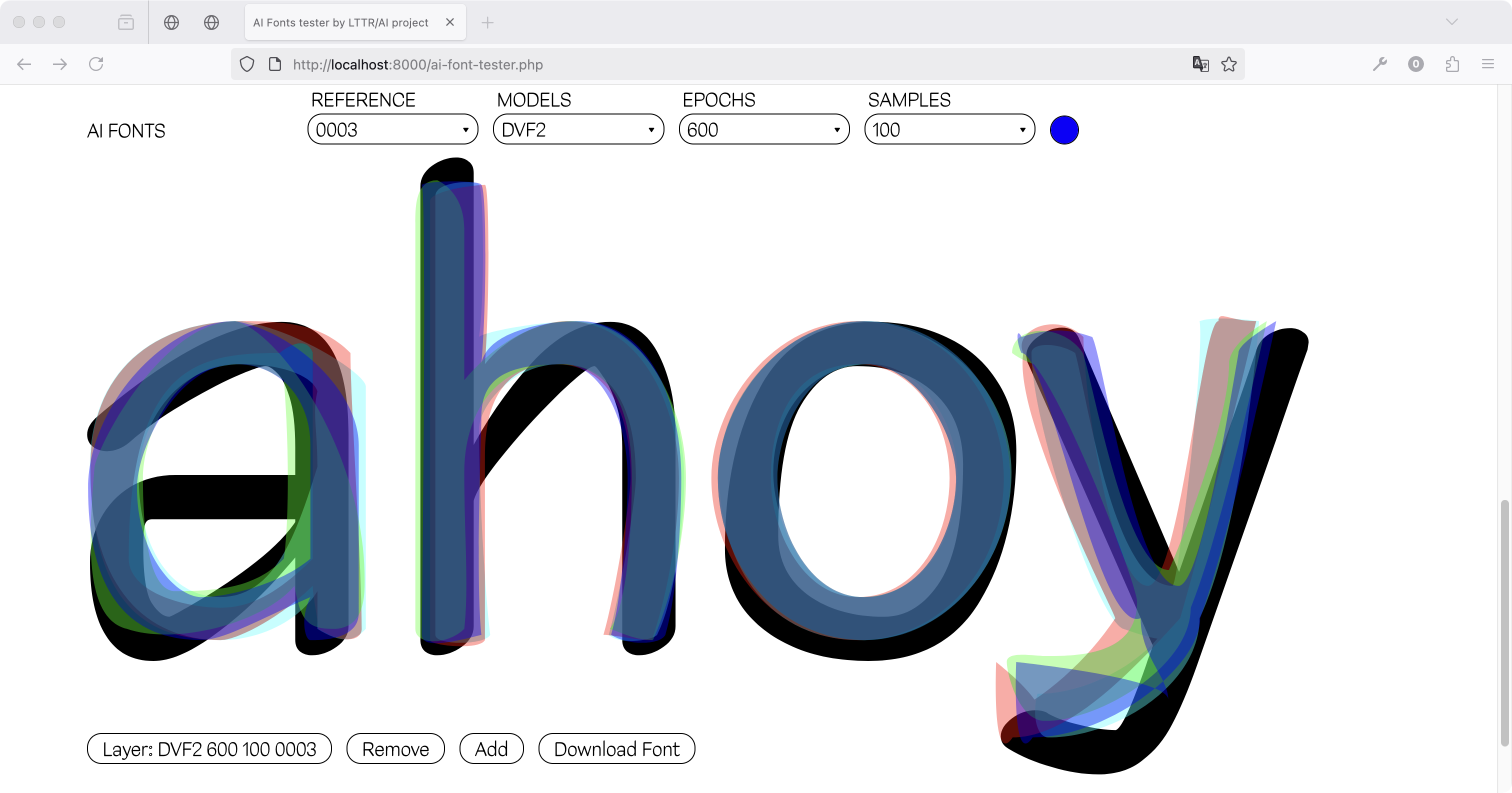Open the hamburger application menu
Viewport: 1512px width, 793px height.
pyautogui.click(x=1488, y=64)
